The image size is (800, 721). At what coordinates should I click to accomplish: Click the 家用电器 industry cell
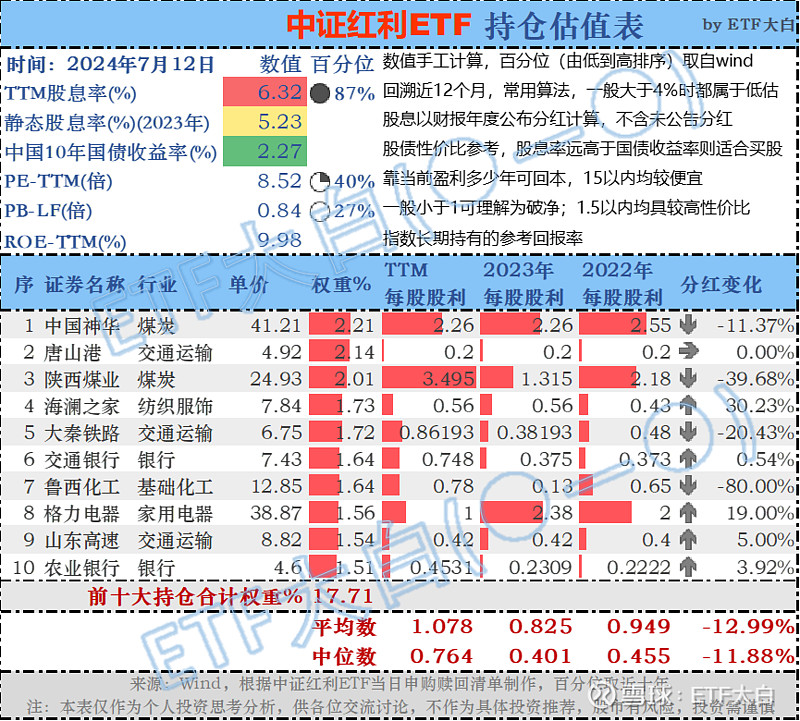(x=175, y=513)
